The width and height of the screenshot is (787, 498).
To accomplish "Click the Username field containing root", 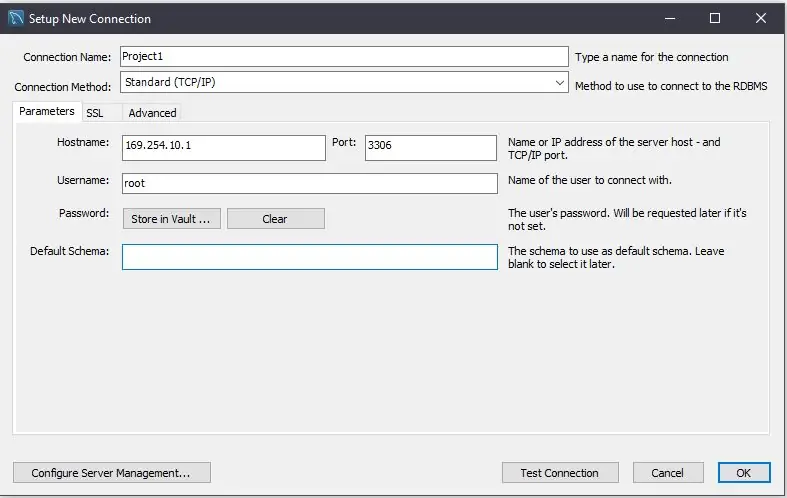I will pos(310,183).
